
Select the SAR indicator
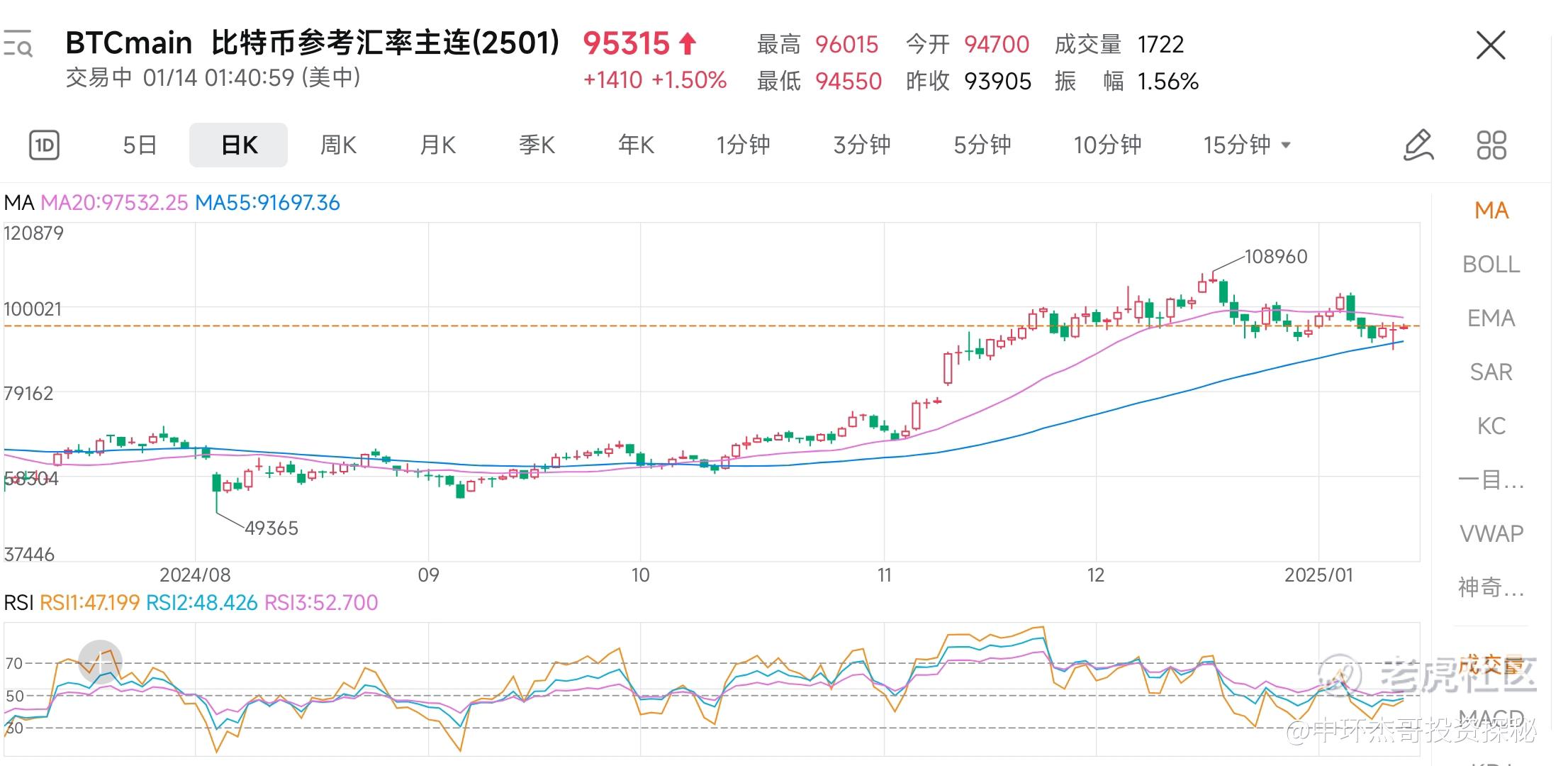[x=1491, y=372]
